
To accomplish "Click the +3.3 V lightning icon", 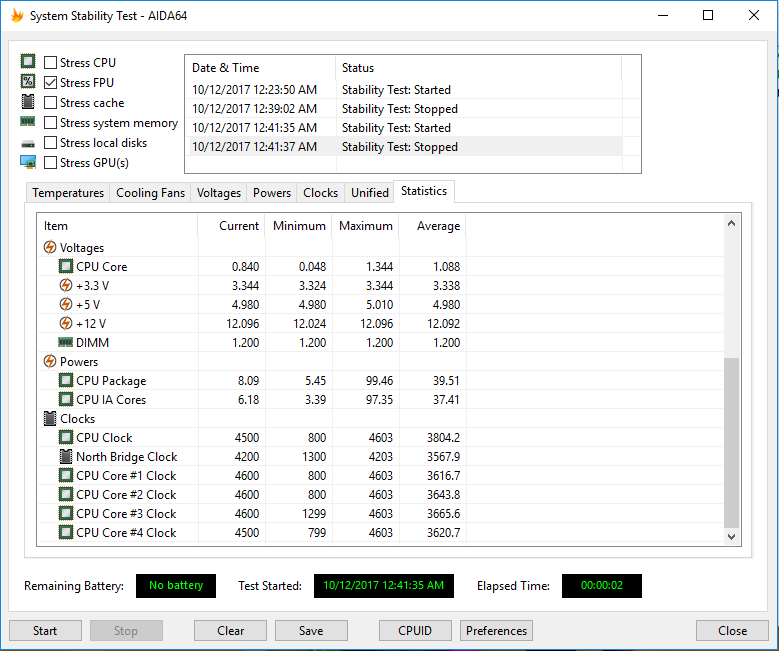I will tap(66, 285).
